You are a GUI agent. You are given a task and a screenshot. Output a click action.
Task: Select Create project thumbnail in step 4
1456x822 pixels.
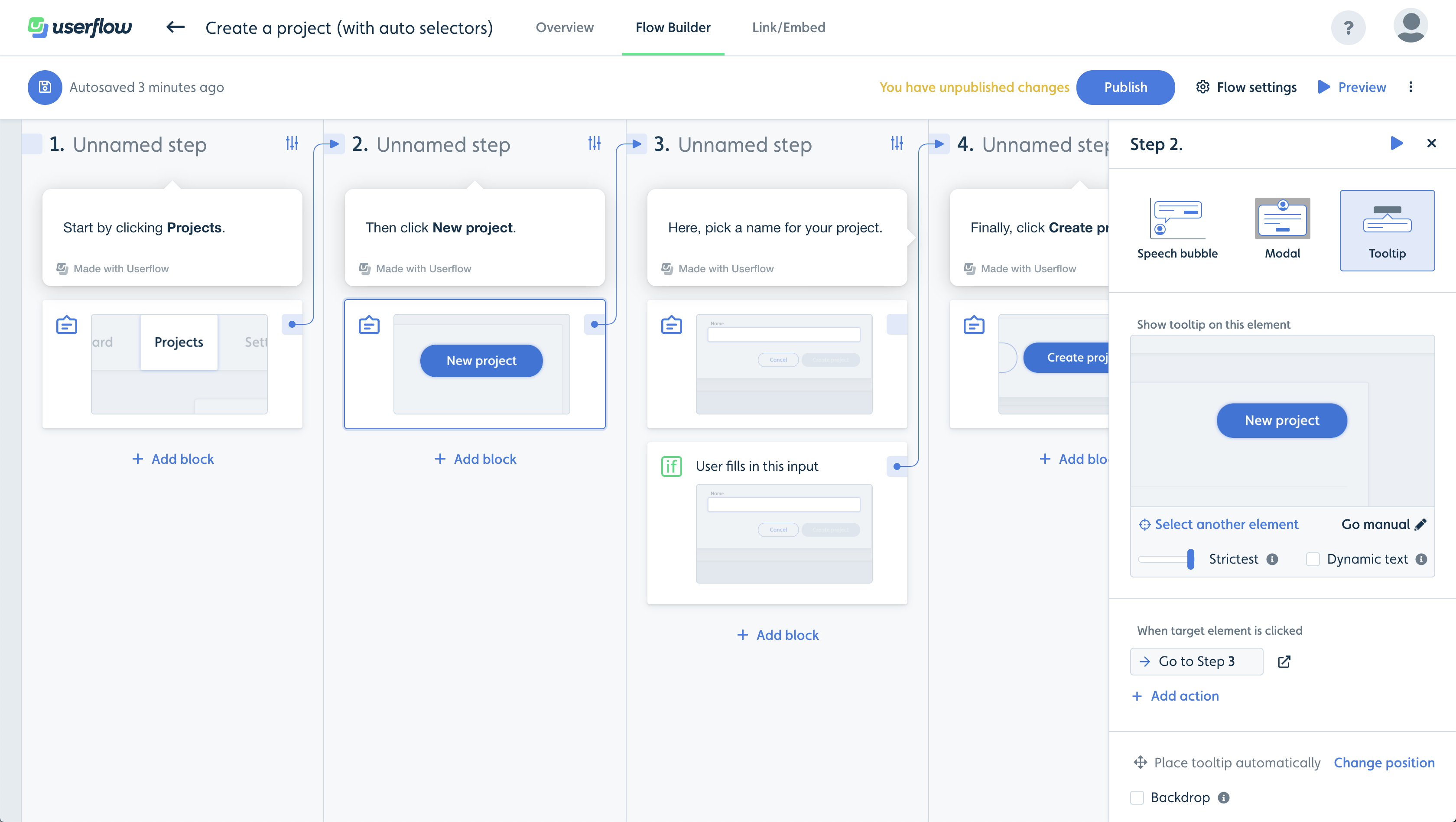click(x=1053, y=364)
